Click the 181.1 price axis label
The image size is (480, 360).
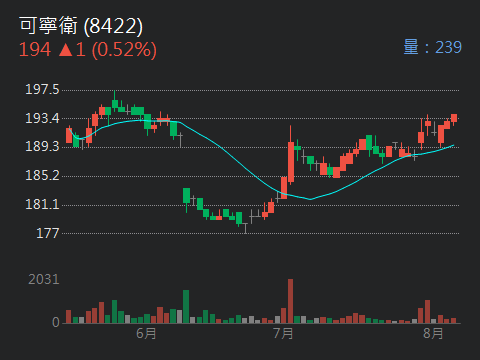click(x=42, y=204)
